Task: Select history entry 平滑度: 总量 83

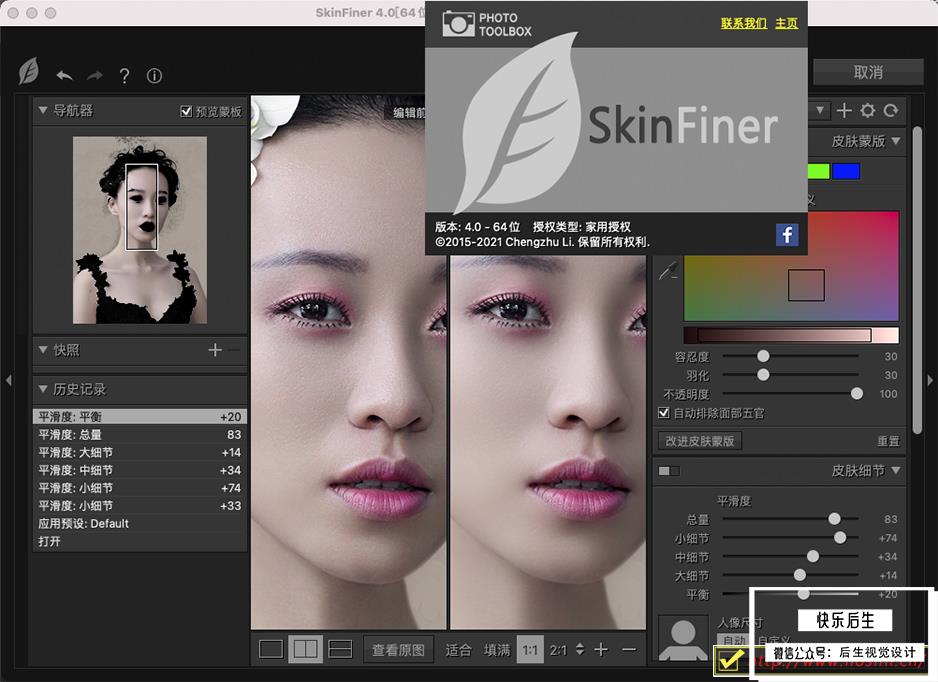Action: pos(140,434)
